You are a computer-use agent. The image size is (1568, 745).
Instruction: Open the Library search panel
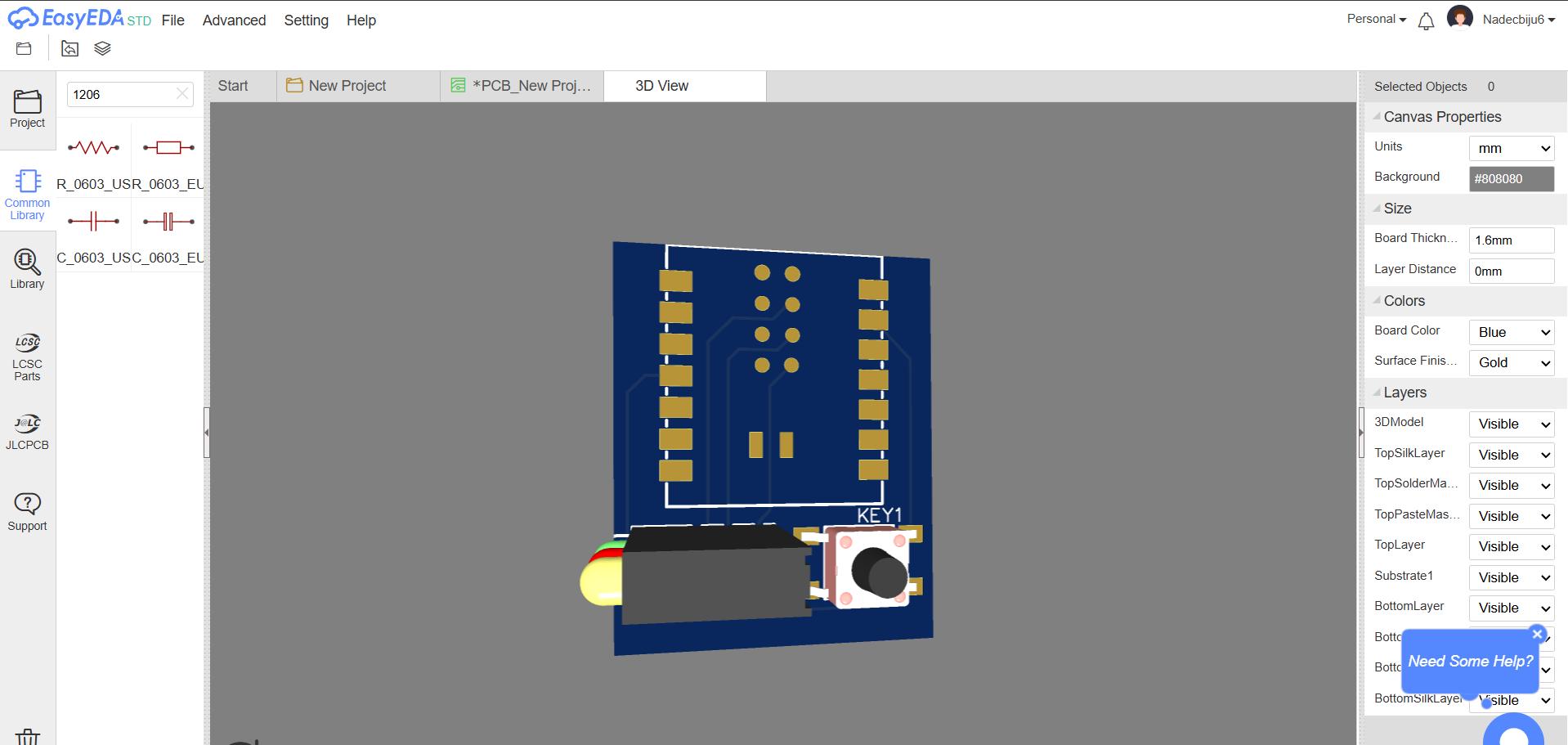27,267
